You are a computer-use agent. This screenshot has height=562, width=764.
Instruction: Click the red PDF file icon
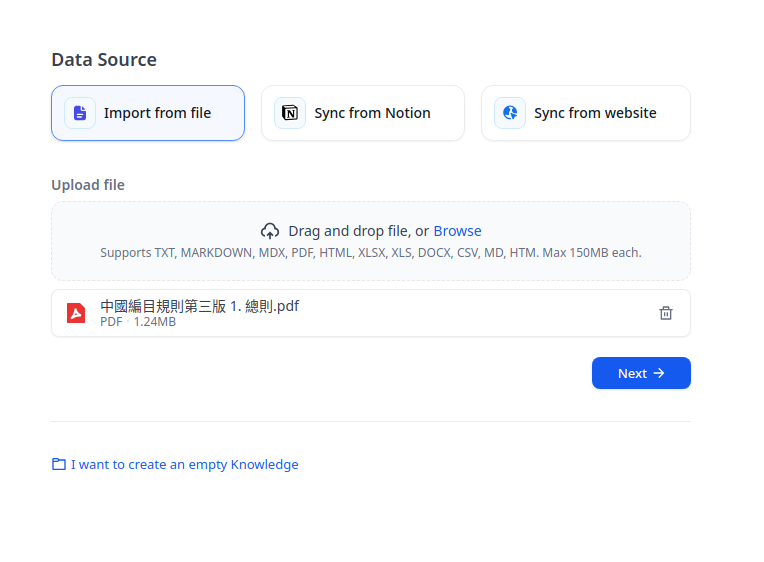(x=76, y=313)
